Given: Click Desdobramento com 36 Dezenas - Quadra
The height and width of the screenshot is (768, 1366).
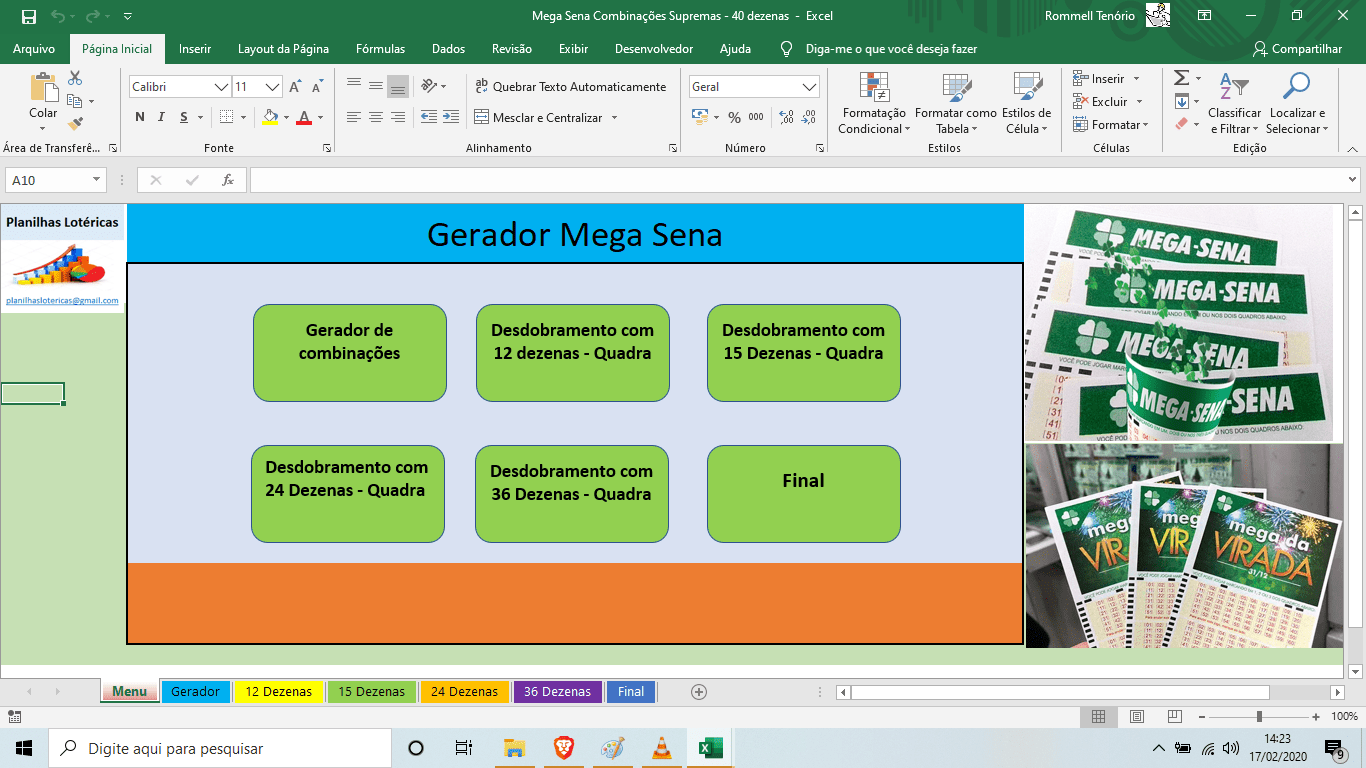Looking at the screenshot, I should (x=571, y=494).
